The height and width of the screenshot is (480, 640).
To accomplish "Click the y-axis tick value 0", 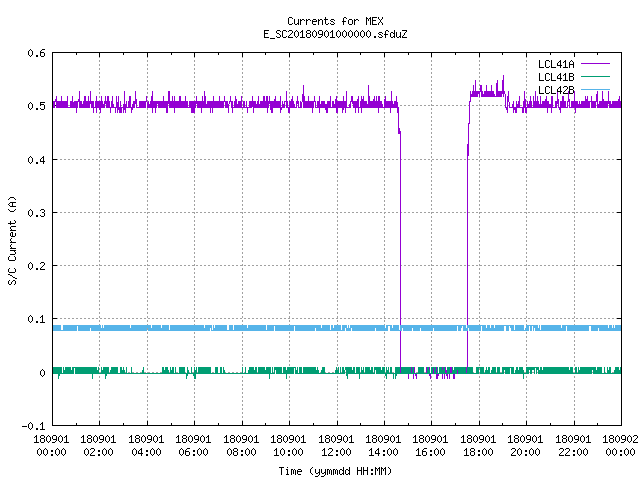I will pos(42,373).
